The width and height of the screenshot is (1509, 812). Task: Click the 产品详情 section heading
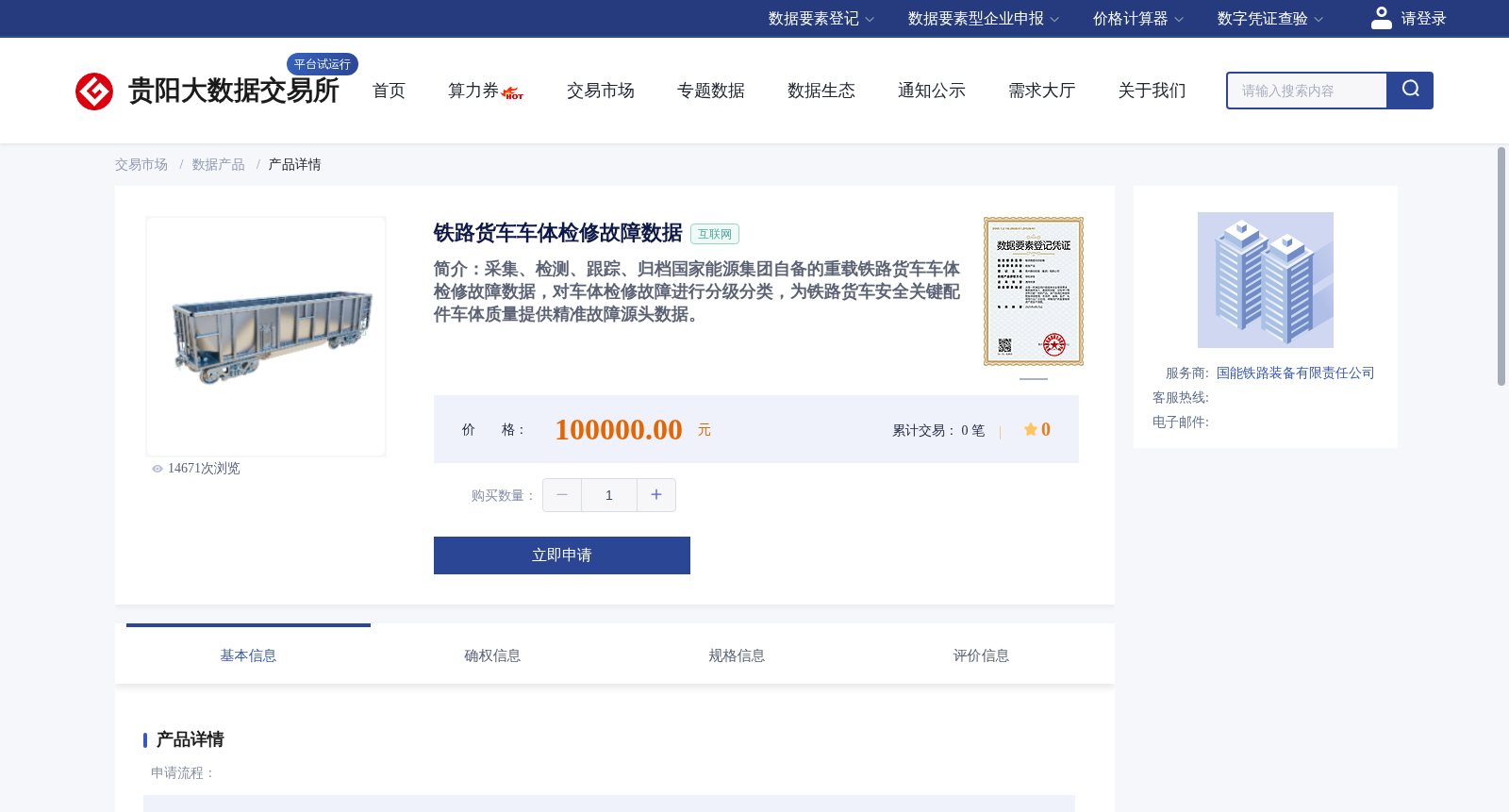[x=190, y=739]
